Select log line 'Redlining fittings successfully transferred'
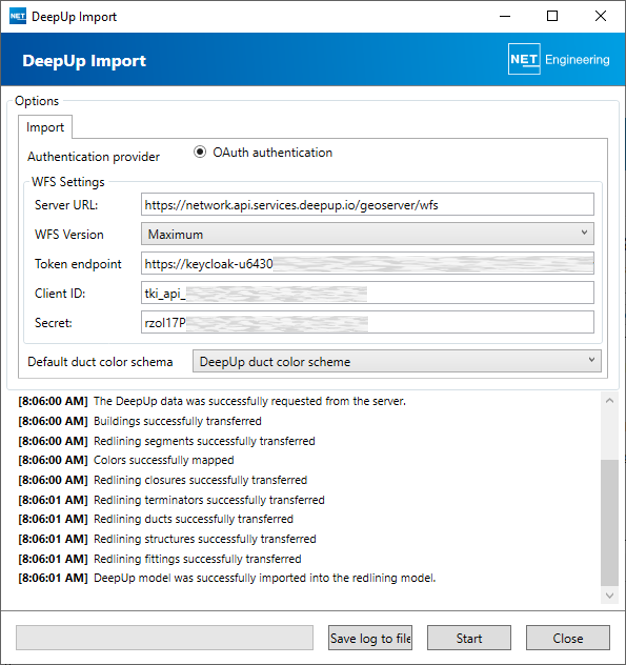 coord(159,559)
